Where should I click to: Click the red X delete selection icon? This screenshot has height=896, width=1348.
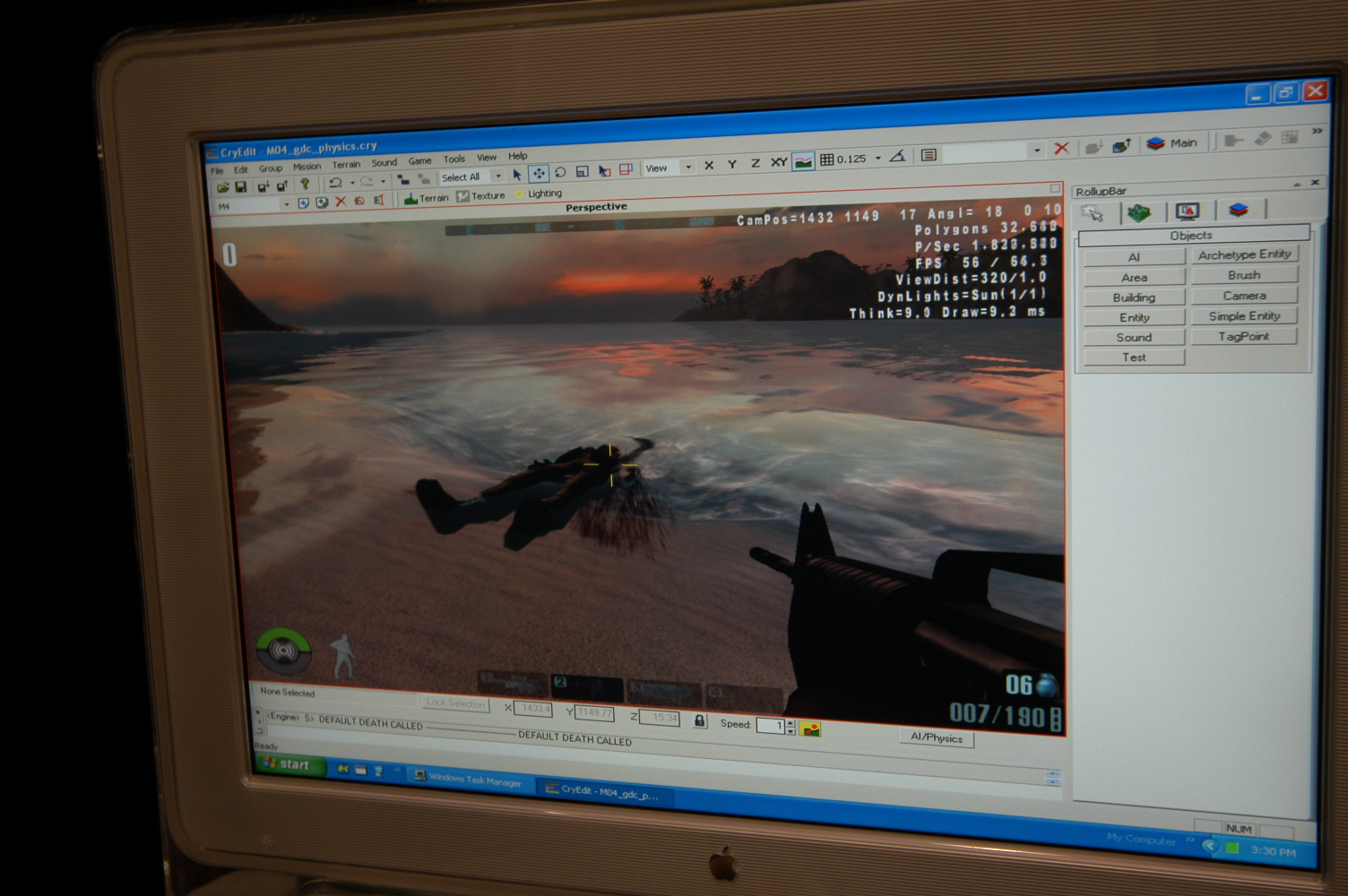1061,148
